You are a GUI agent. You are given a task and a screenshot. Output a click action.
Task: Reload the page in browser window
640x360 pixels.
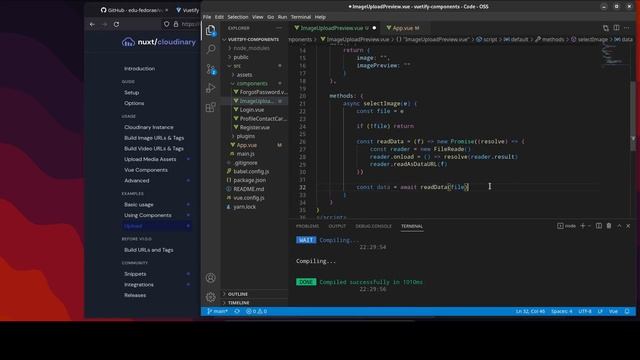point(116,24)
